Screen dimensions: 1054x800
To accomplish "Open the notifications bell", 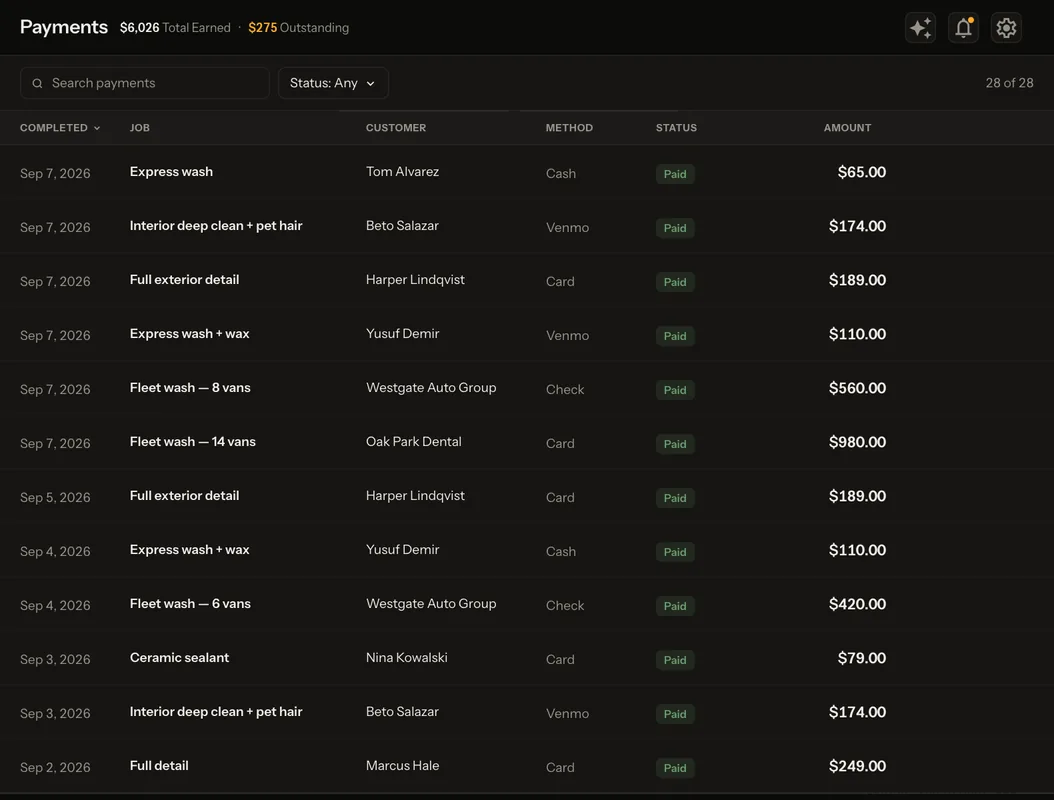I will click(x=963, y=28).
